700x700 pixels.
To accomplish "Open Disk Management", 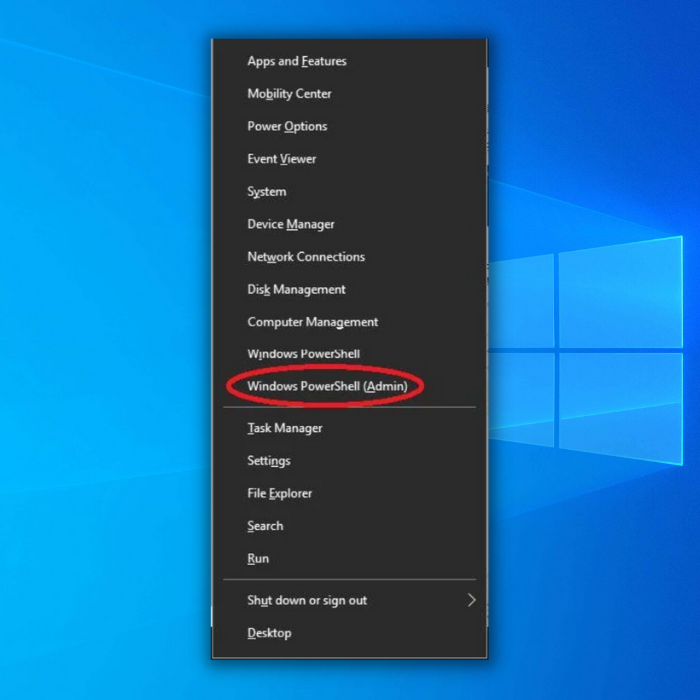I will pos(296,289).
